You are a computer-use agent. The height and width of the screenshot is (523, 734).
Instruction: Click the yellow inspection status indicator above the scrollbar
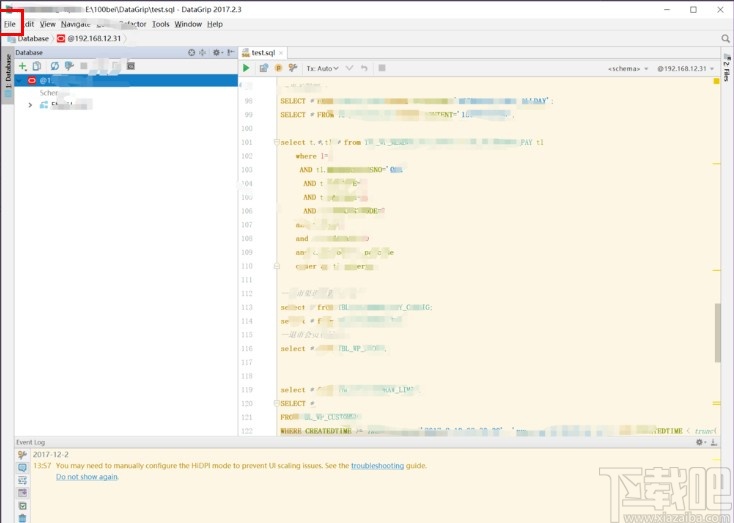716,81
